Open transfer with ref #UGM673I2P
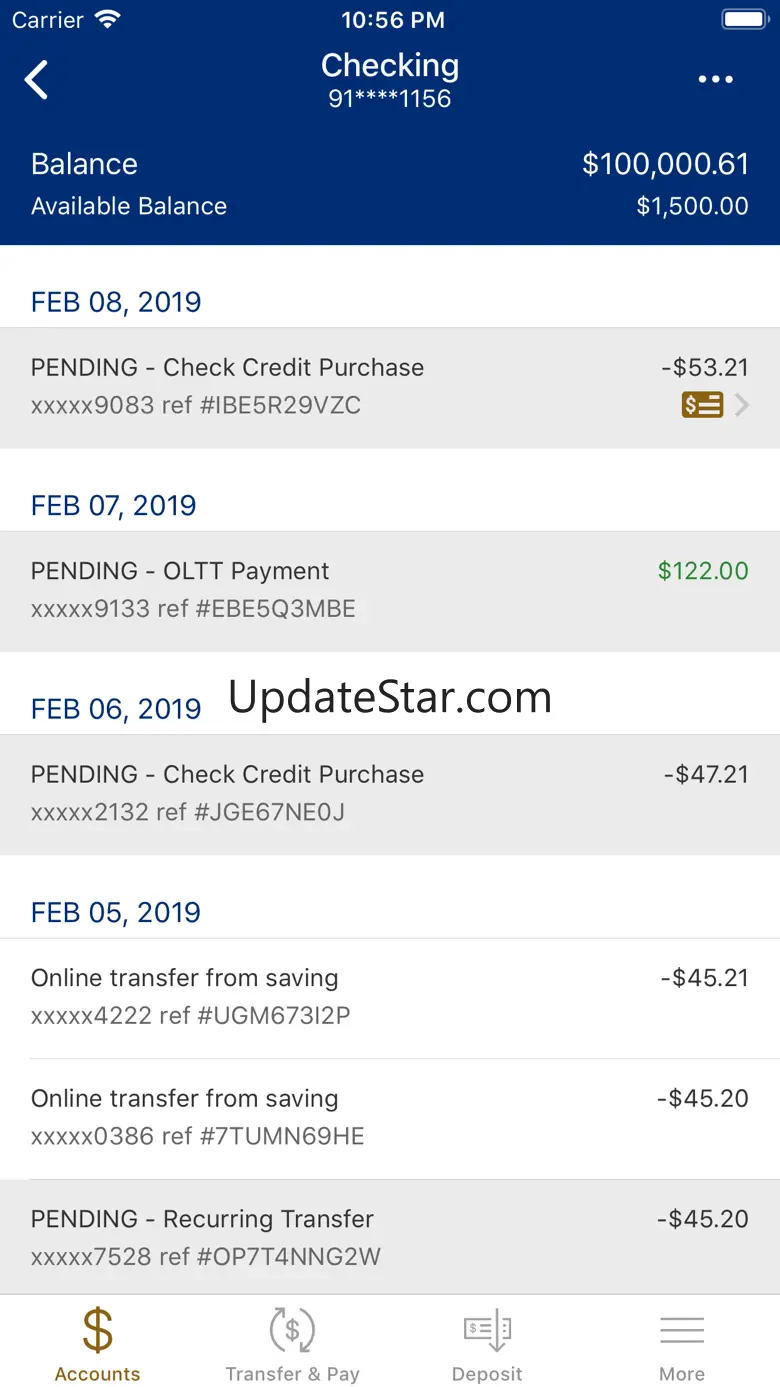The width and height of the screenshot is (780, 1387). [390, 997]
